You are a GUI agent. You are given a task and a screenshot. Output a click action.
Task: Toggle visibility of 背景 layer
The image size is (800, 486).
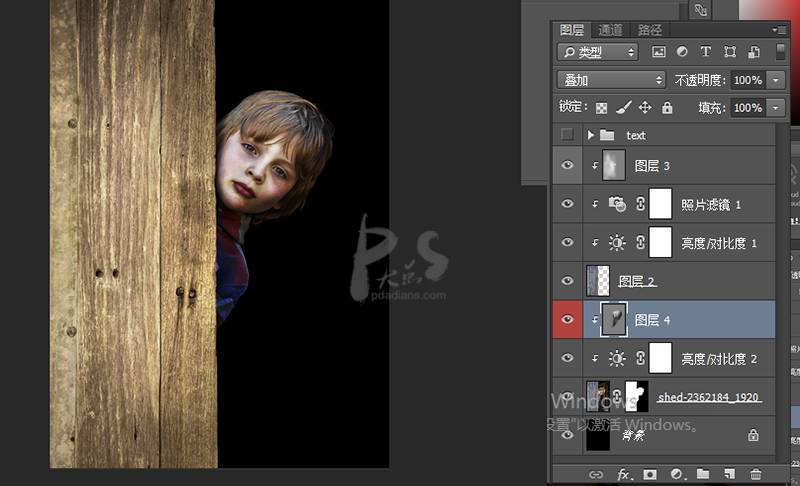pyautogui.click(x=567, y=435)
